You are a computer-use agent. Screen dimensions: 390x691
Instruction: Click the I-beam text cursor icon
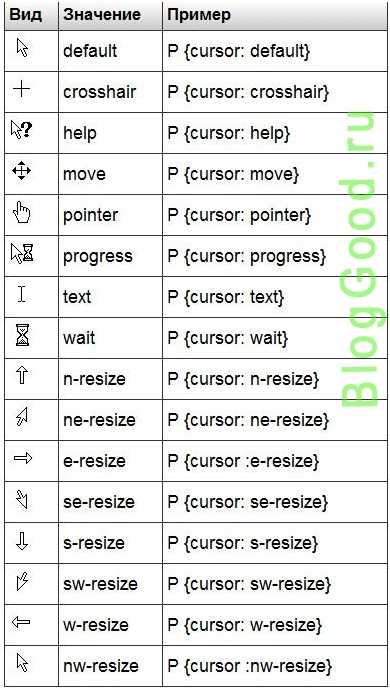pyautogui.click(x=22, y=294)
